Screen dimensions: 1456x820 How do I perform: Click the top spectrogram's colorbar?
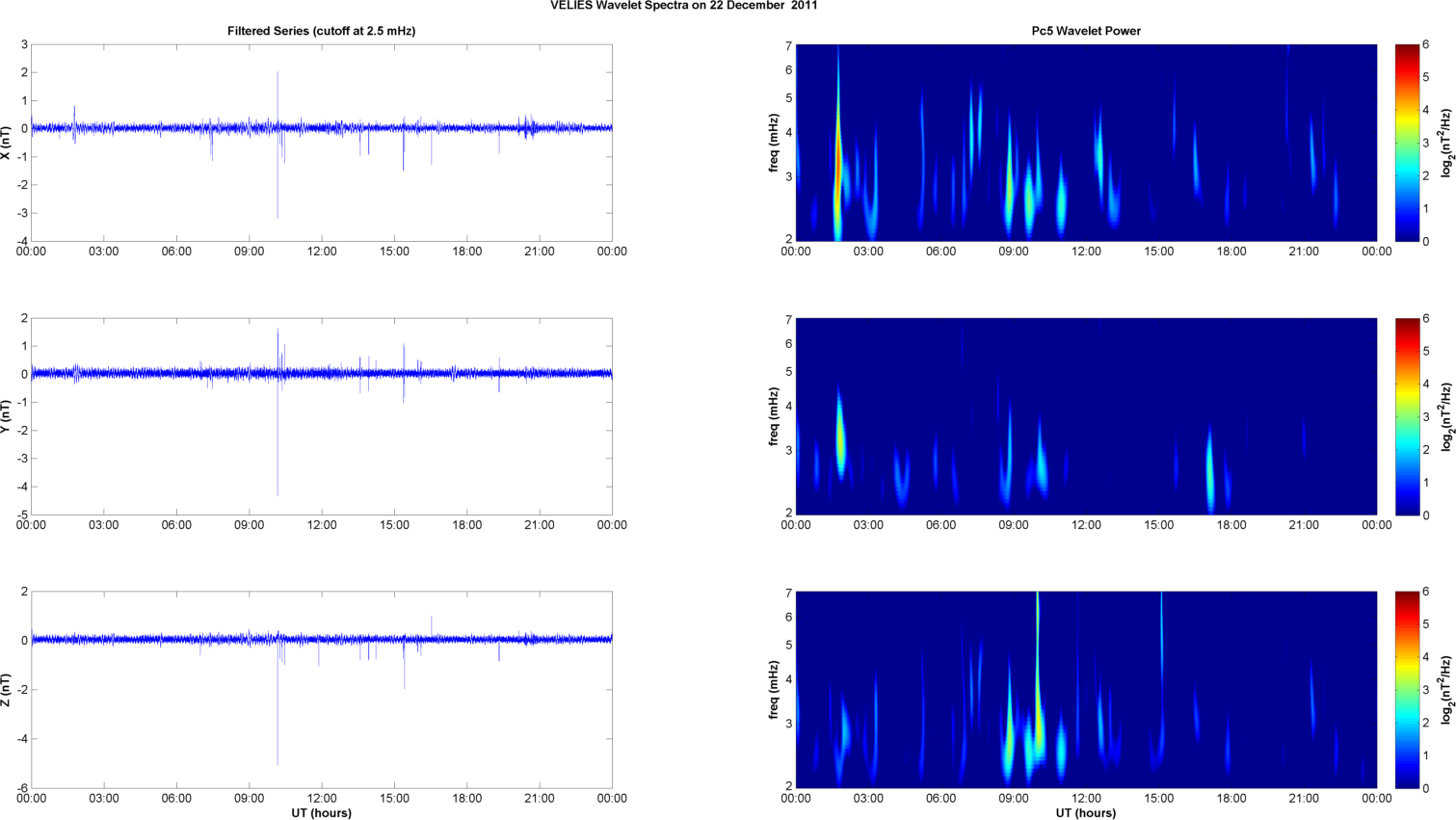click(x=1407, y=143)
